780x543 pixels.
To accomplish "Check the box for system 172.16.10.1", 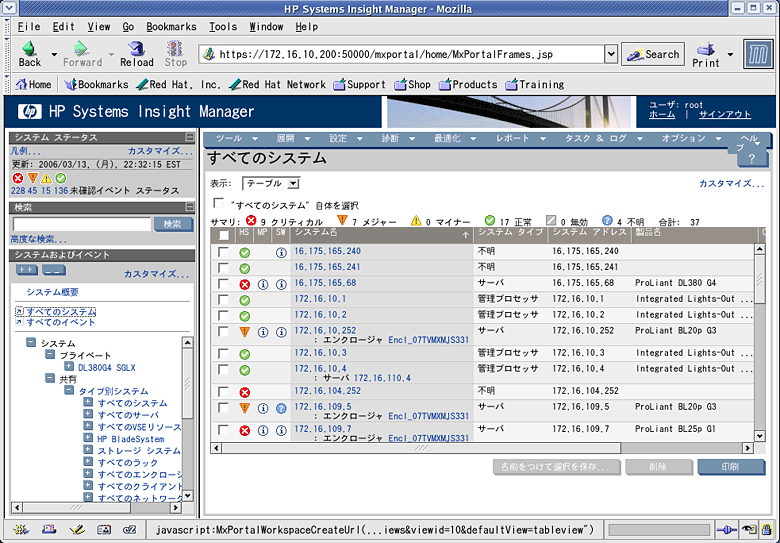I will (223, 300).
